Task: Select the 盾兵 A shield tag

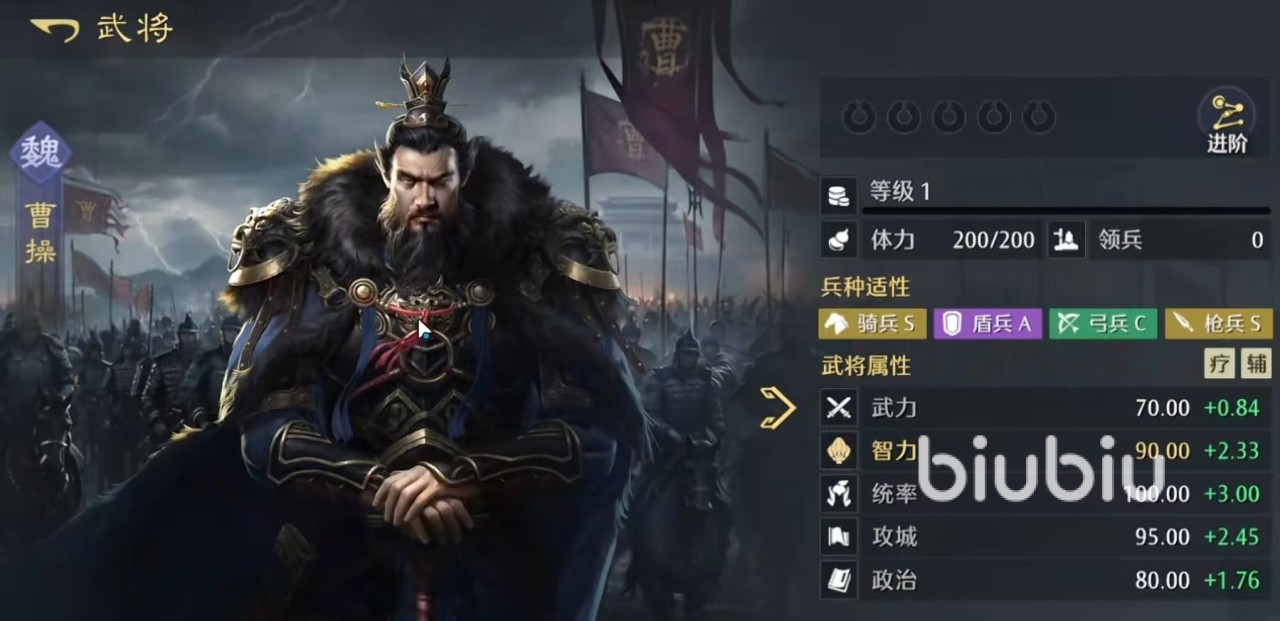Action: 988,323
